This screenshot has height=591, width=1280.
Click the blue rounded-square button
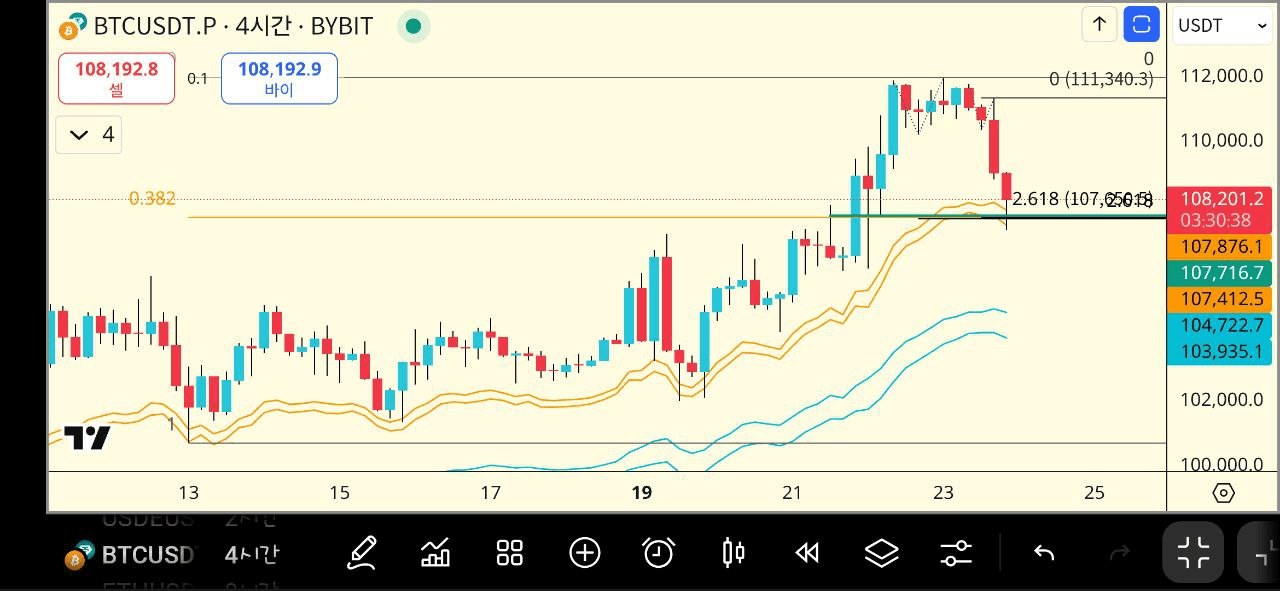pyautogui.click(x=1141, y=24)
